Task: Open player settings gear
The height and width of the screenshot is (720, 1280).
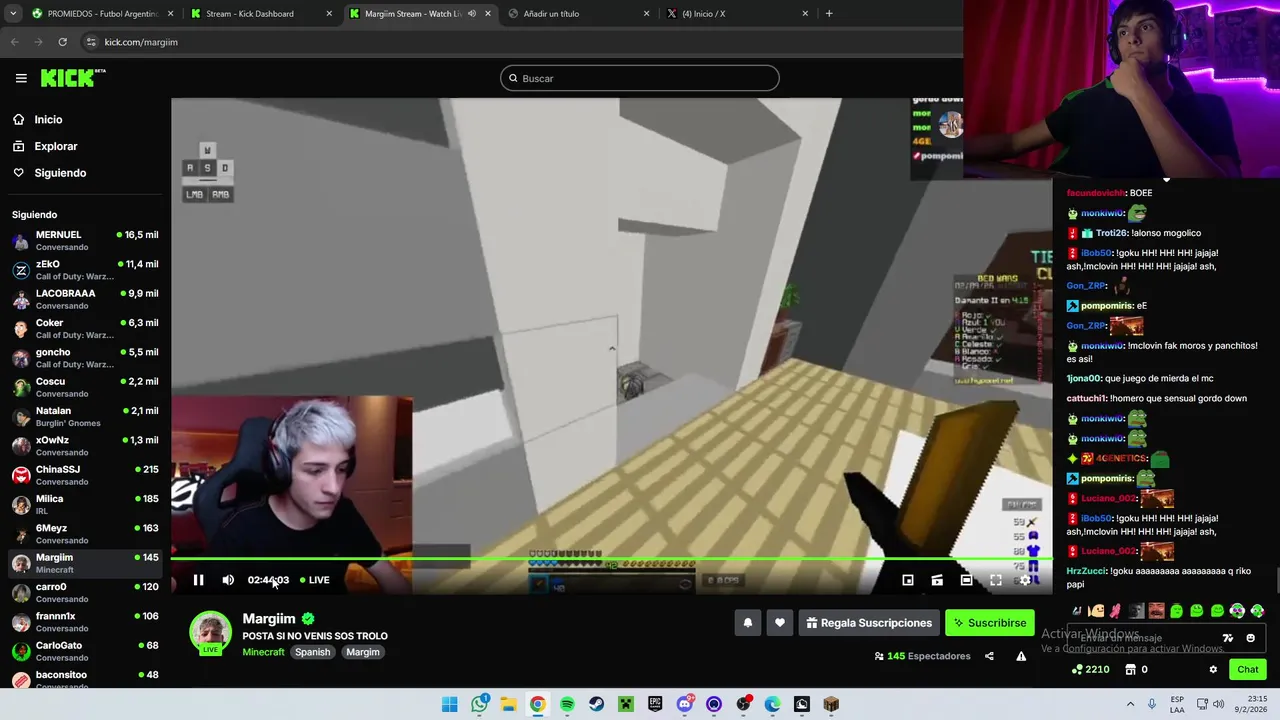Action: pyautogui.click(x=1025, y=580)
